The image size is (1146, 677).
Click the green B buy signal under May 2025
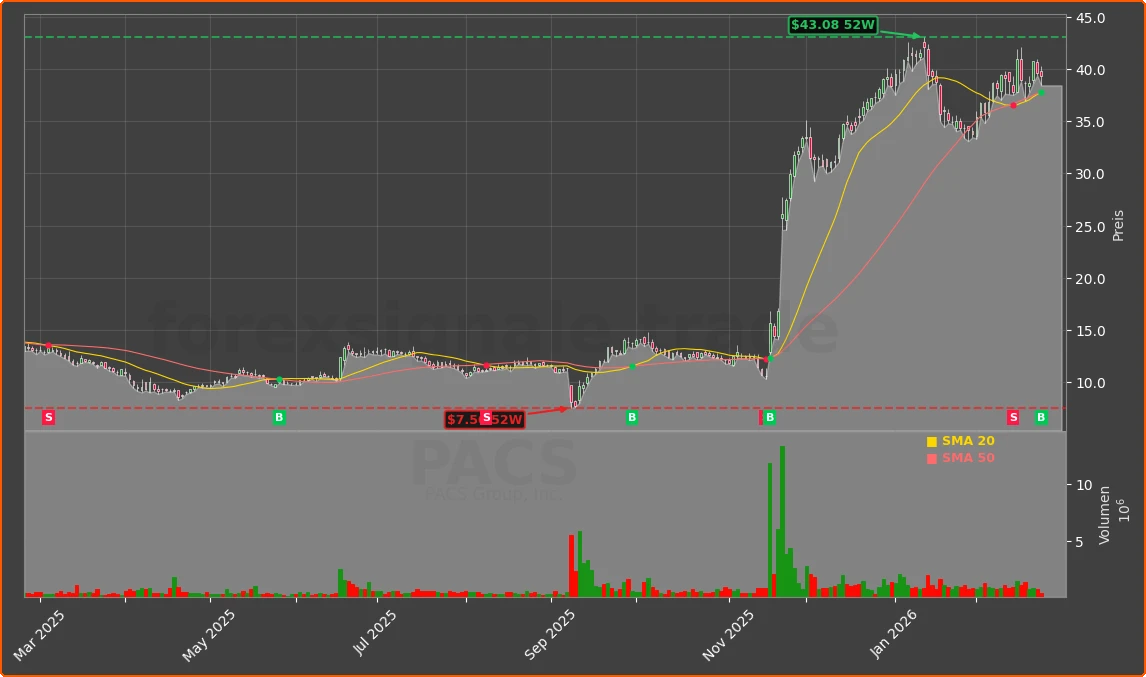pos(278,417)
